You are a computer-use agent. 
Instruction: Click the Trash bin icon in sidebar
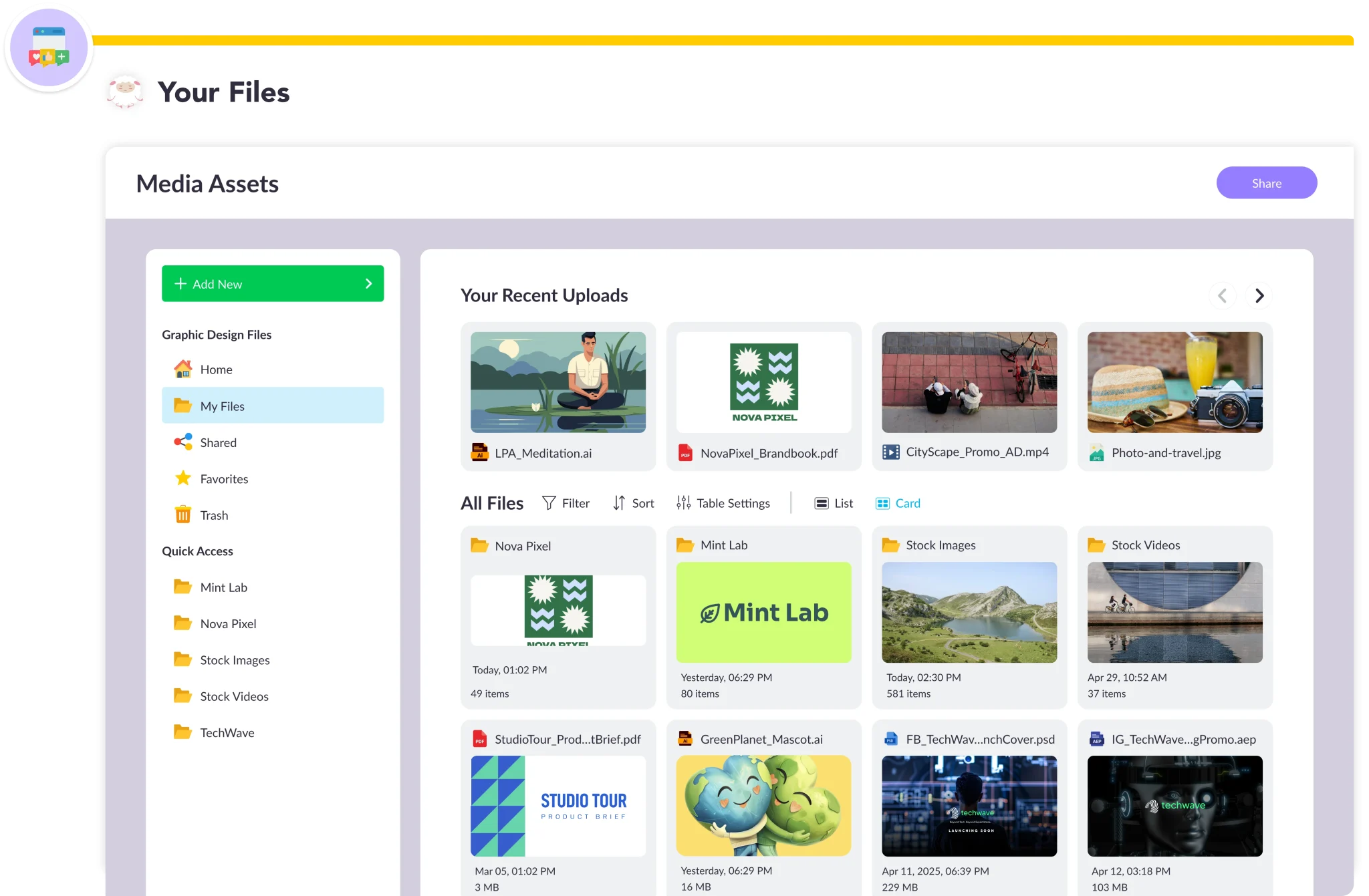tap(182, 515)
